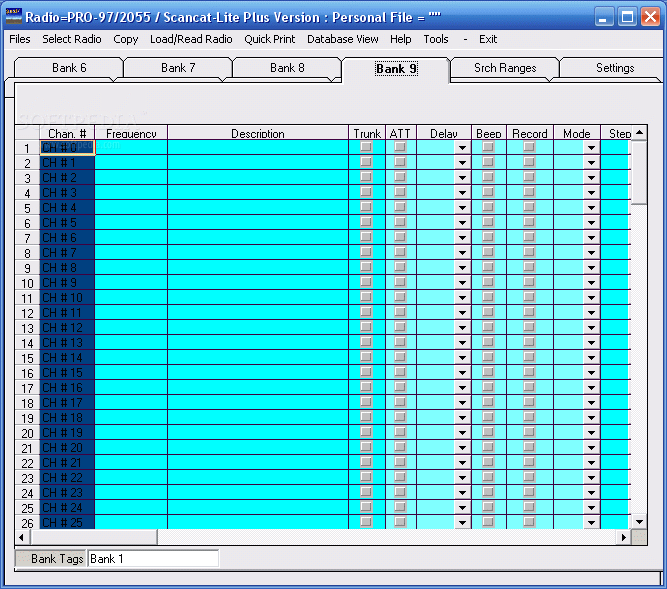Click the horizontal scrollbar thumb
This screenshot has height=589, width=667.
pos(93,537)
